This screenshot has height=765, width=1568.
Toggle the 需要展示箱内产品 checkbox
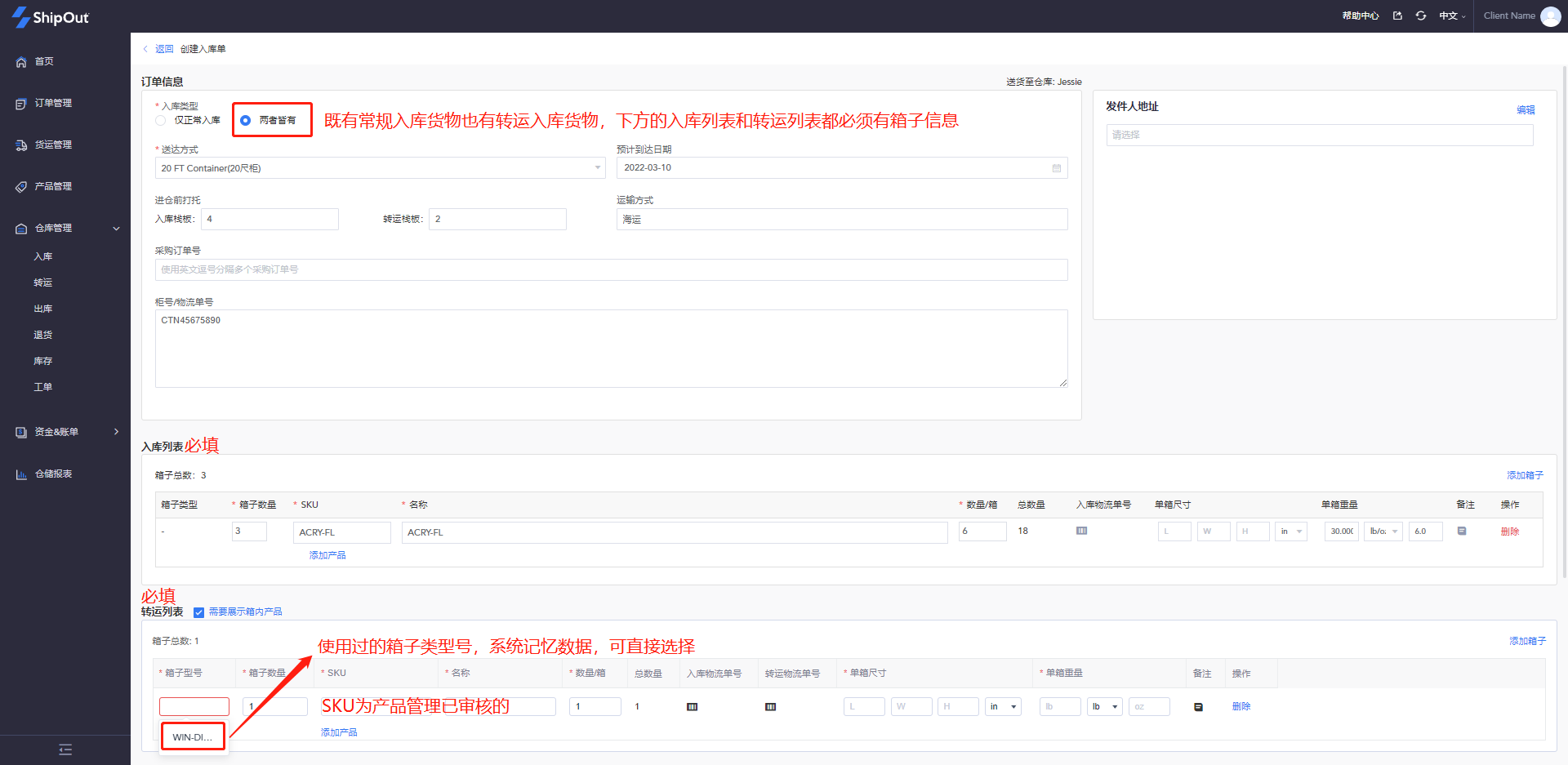[198, 612]
